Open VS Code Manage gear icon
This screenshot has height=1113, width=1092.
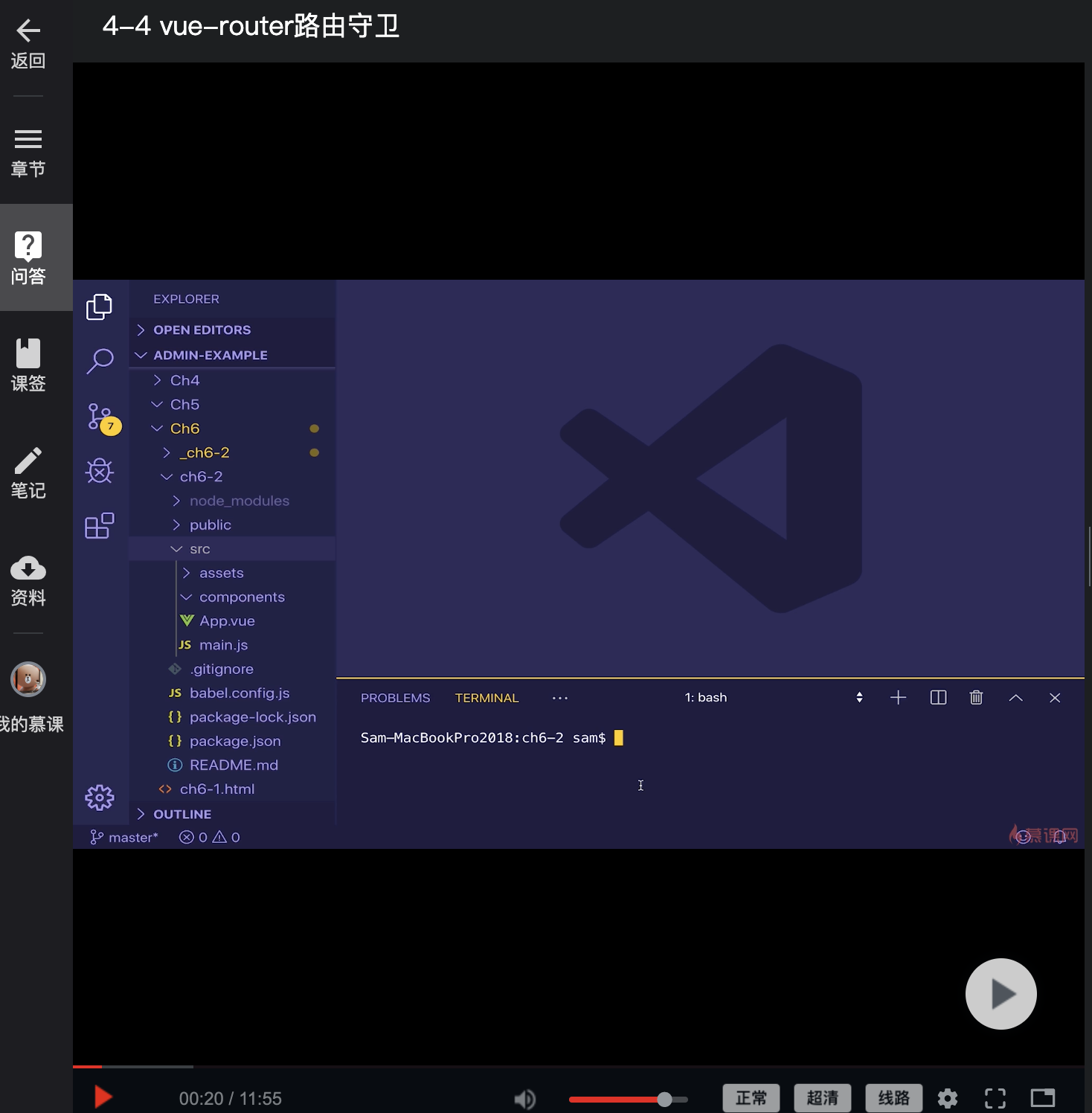99,798
